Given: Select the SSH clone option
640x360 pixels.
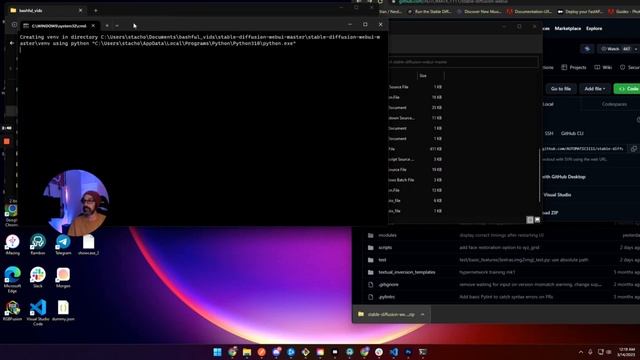Looking at the screenshot, I should point(549,133).
